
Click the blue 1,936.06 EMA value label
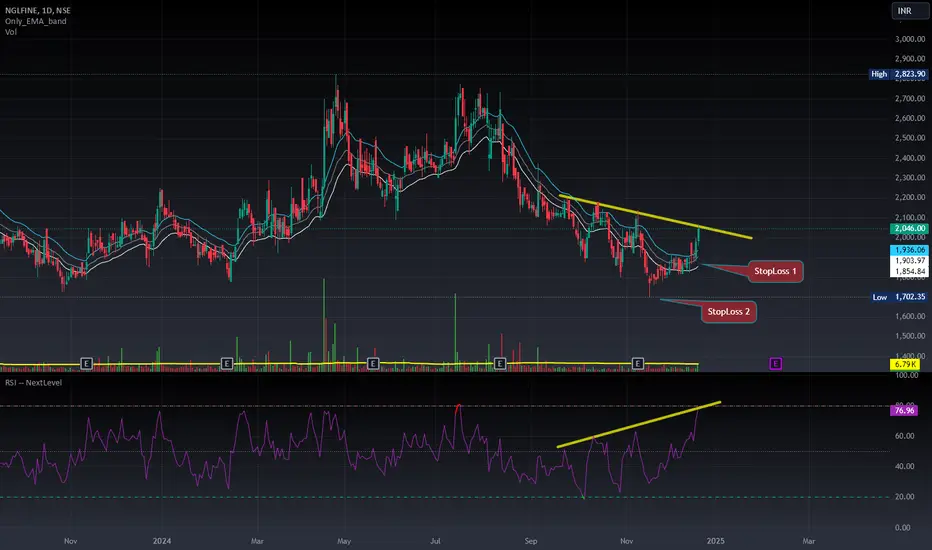909,250
